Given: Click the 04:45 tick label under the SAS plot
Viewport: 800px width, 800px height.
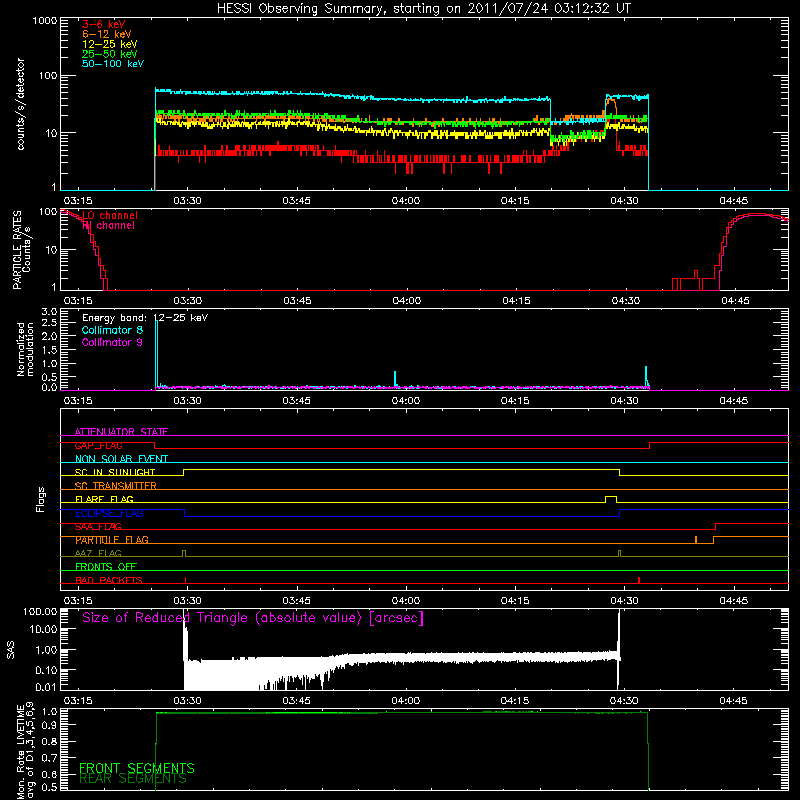Looking at the screenshot, I should [x=734, y=701].
